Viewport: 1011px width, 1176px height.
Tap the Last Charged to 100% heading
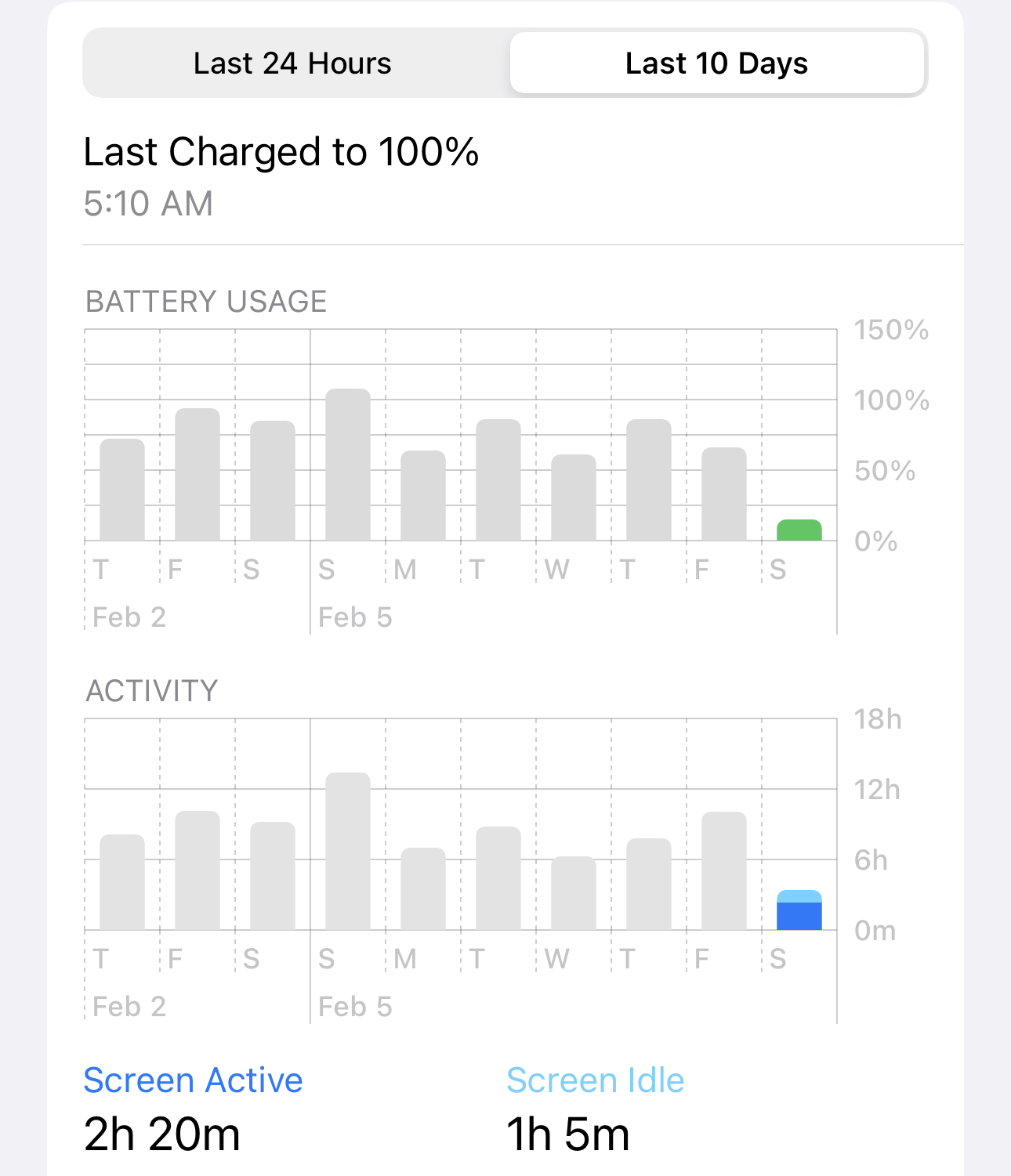click(281, 152)
